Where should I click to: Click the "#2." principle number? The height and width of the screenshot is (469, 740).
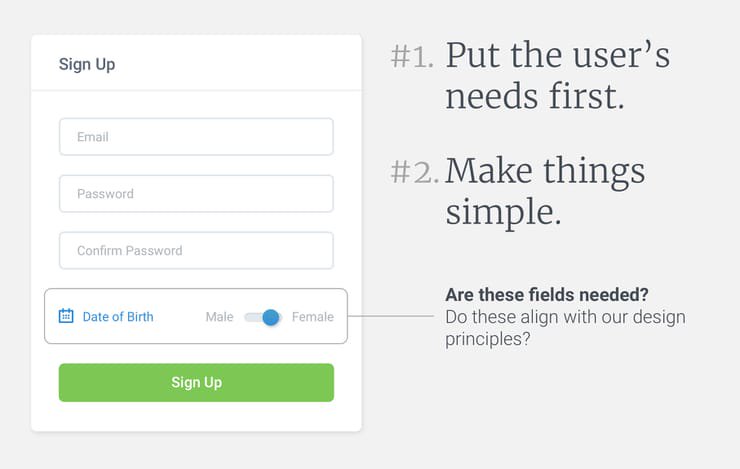(x=414, y=172)
